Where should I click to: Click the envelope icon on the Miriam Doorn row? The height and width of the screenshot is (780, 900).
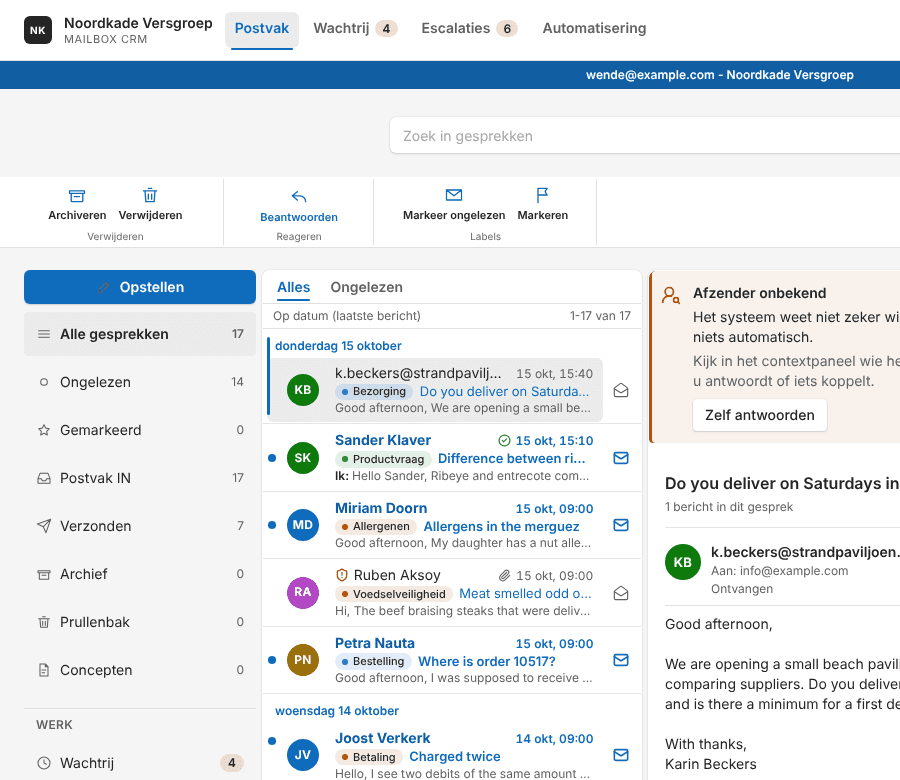click(620, 525)
